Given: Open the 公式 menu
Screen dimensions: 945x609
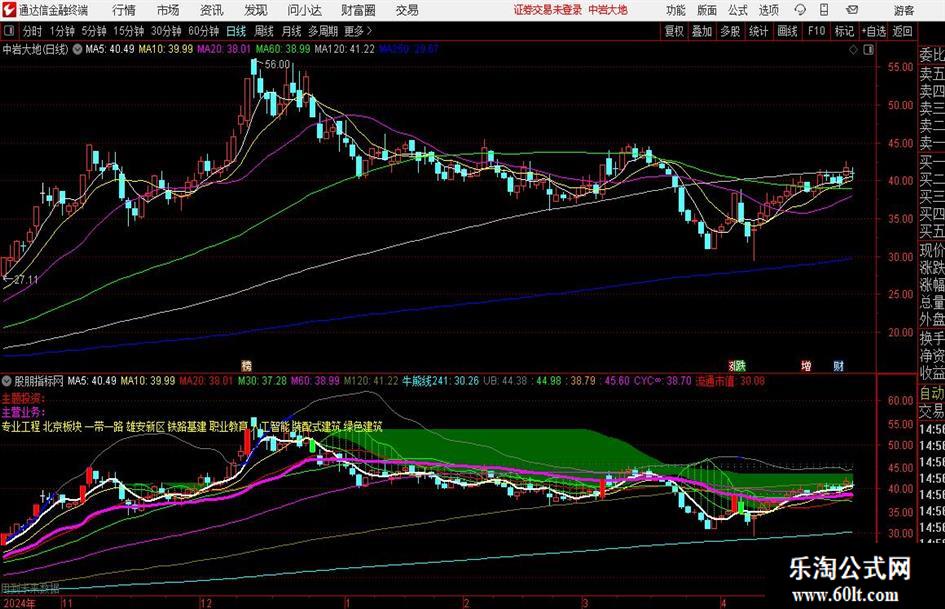Looking at the screenshot, I should tap(738, 10).
